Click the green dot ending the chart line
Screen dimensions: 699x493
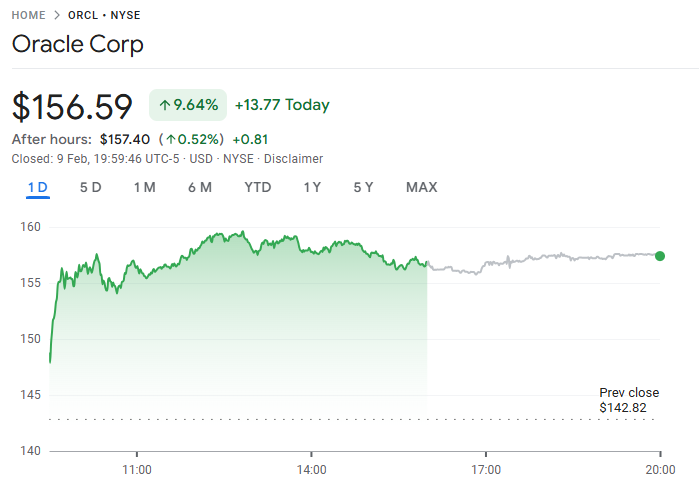660,256
